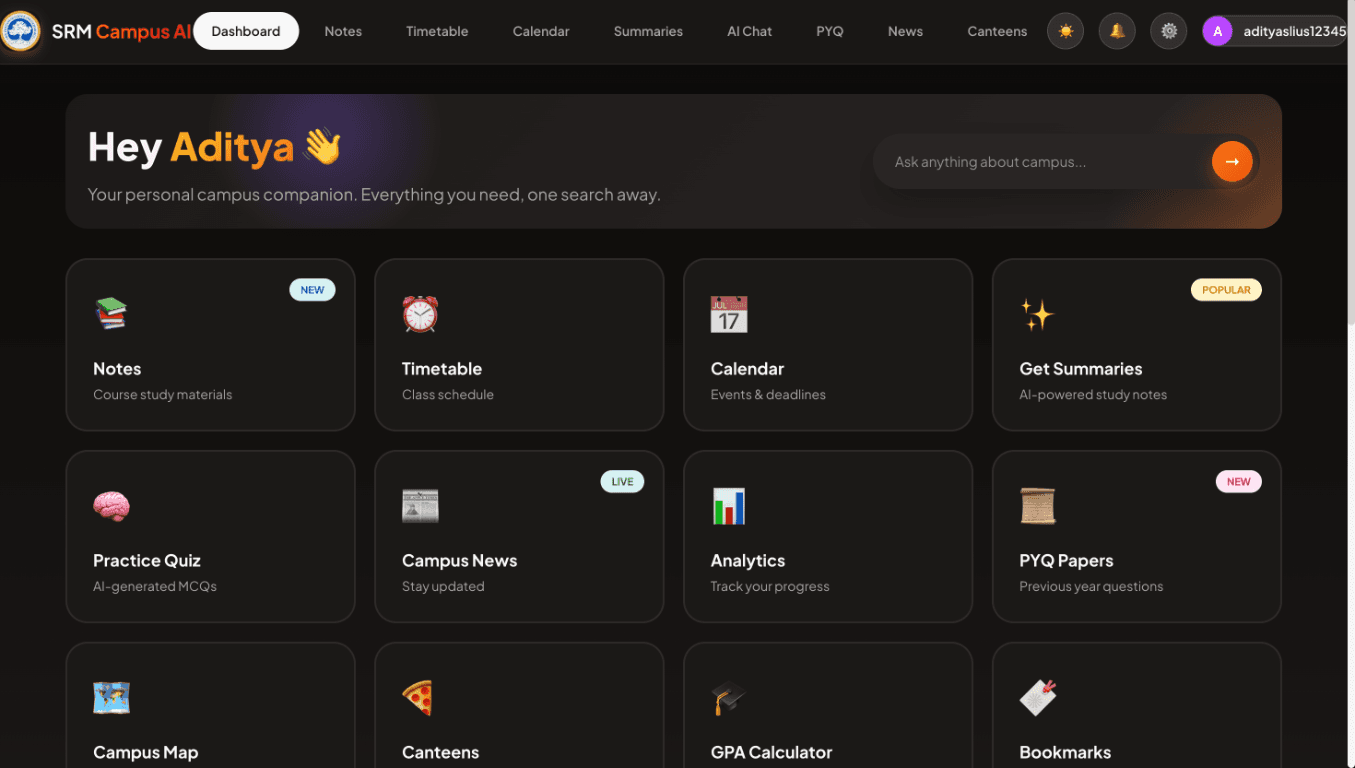Click the 'Events & deadlines' subtitle

768,395
